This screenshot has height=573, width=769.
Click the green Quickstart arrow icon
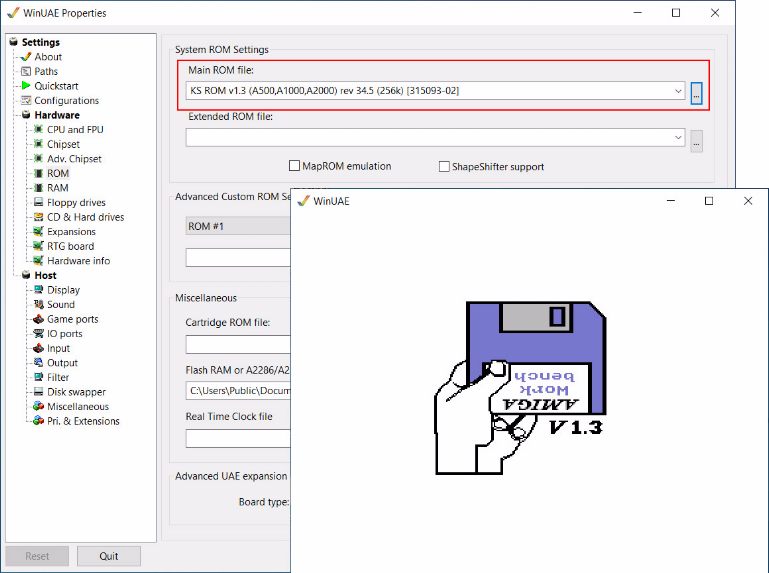click(26, 86)
